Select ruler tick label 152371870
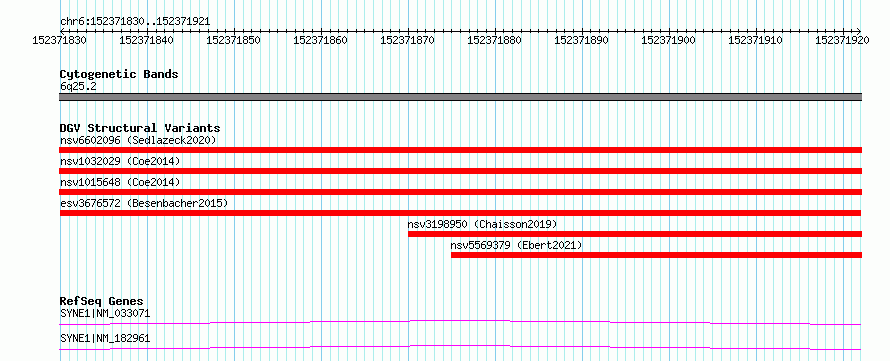This screenshot has width=890, height=361. [408, 40]
